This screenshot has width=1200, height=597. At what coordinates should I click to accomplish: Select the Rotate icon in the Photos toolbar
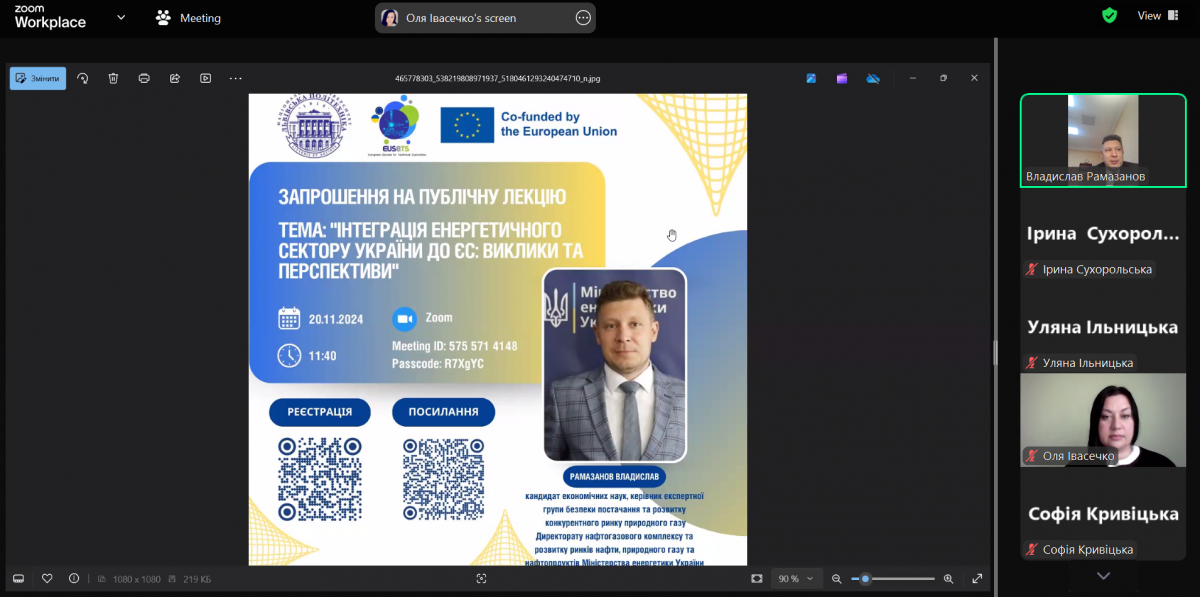(x=83, y=78)
